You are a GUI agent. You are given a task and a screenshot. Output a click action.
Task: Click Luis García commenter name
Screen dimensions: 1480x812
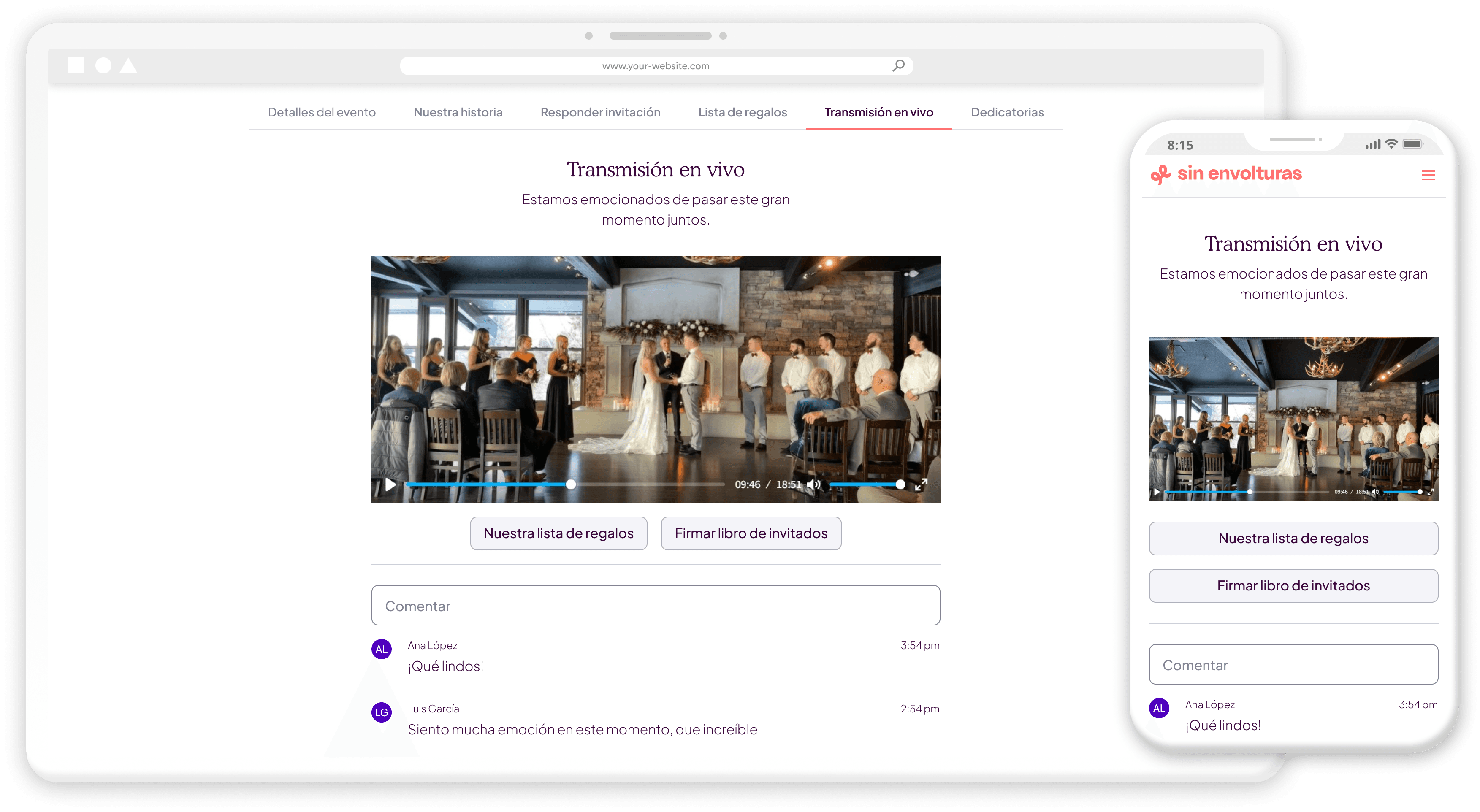433,709
